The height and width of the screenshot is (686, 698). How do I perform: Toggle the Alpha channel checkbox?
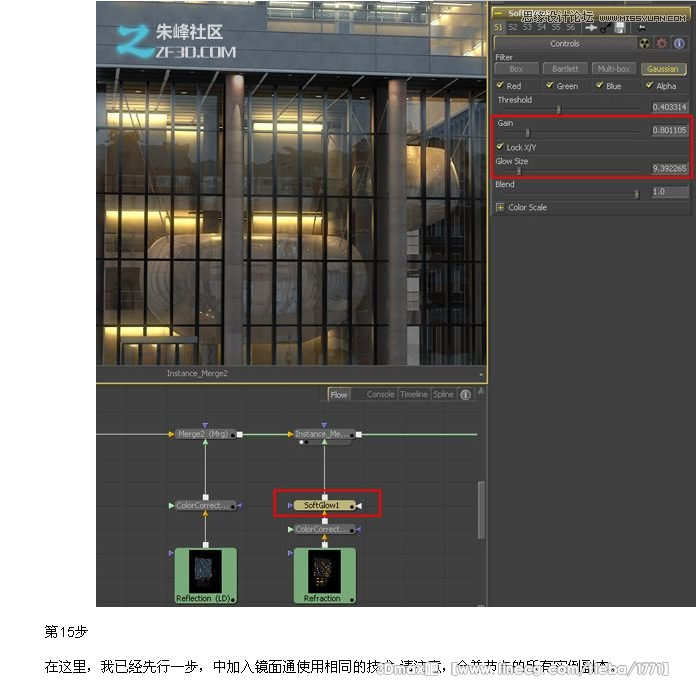coord(649,85)
